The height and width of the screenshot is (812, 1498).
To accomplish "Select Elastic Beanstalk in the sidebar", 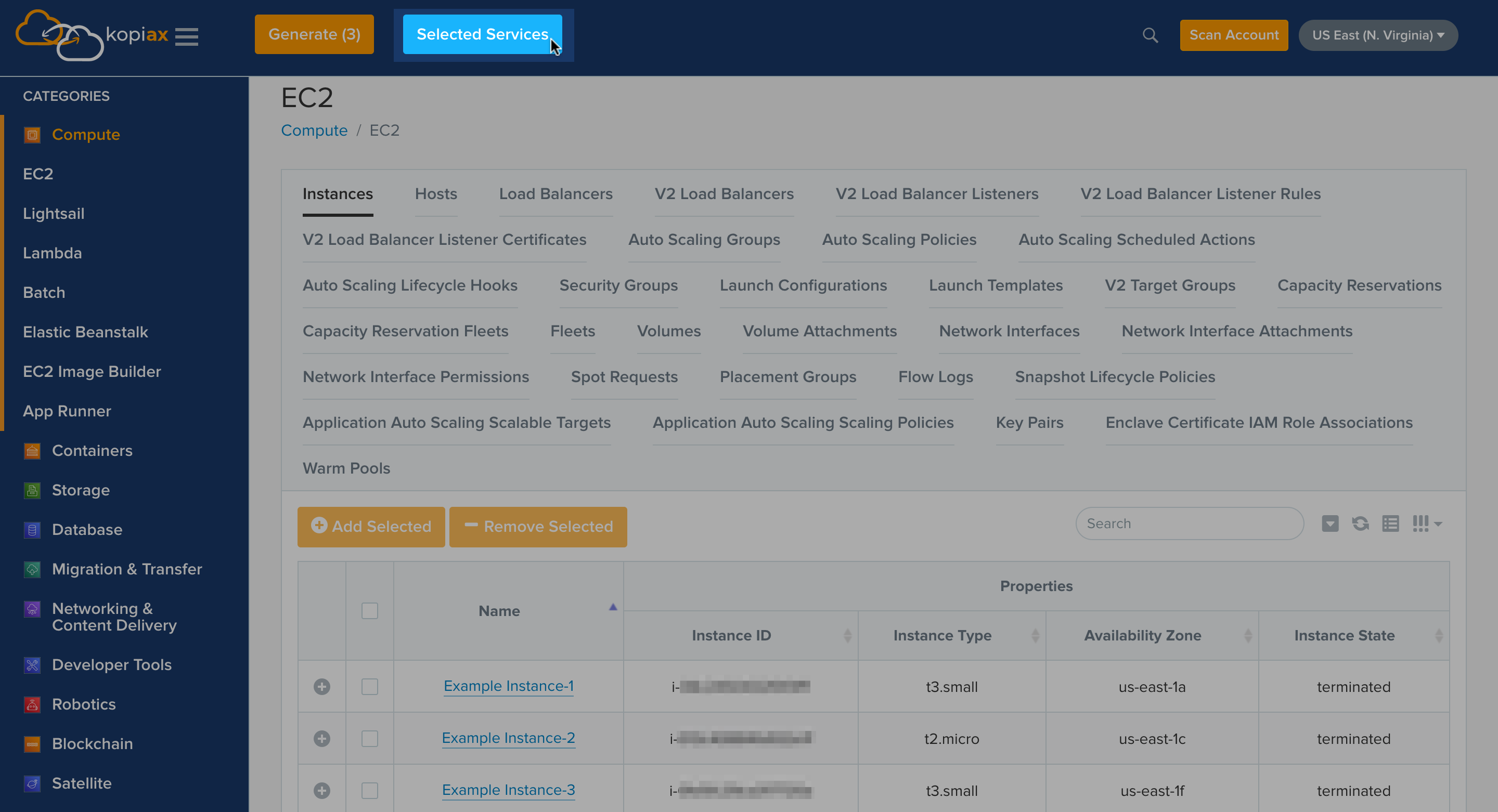I will click(85, 333).
